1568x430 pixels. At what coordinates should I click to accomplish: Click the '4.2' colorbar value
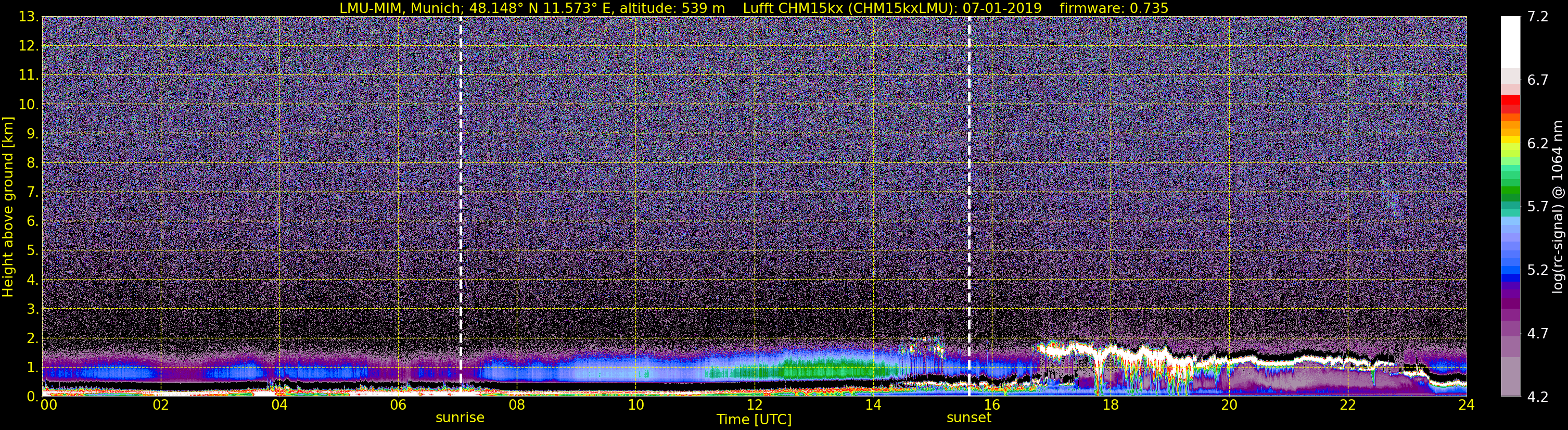1538,397
